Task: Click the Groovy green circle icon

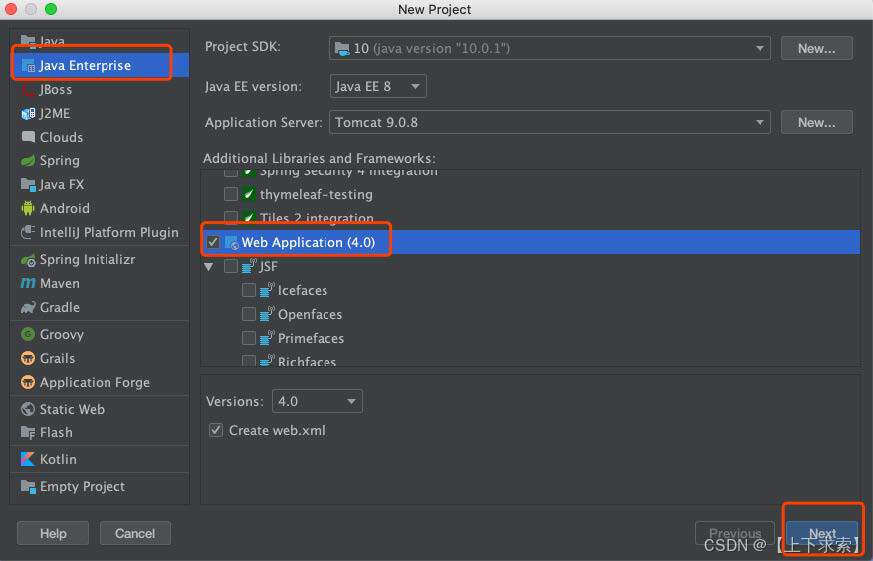Action: click(28, 334)
